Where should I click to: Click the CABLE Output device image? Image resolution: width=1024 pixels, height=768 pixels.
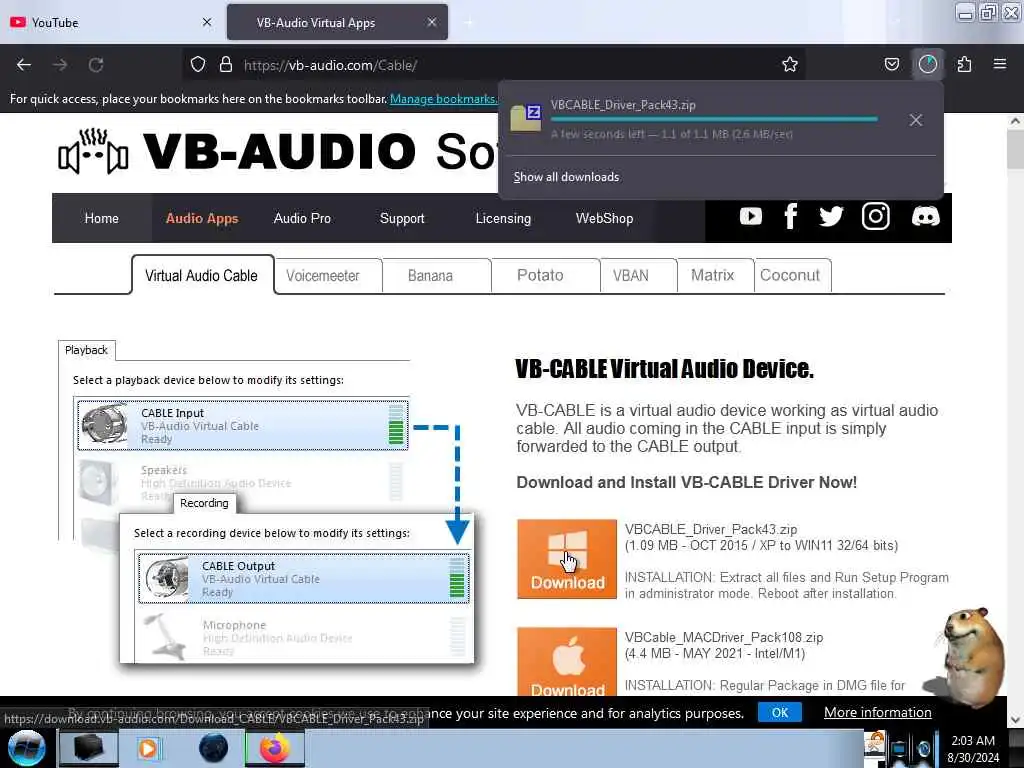click(x=167, y=578)
